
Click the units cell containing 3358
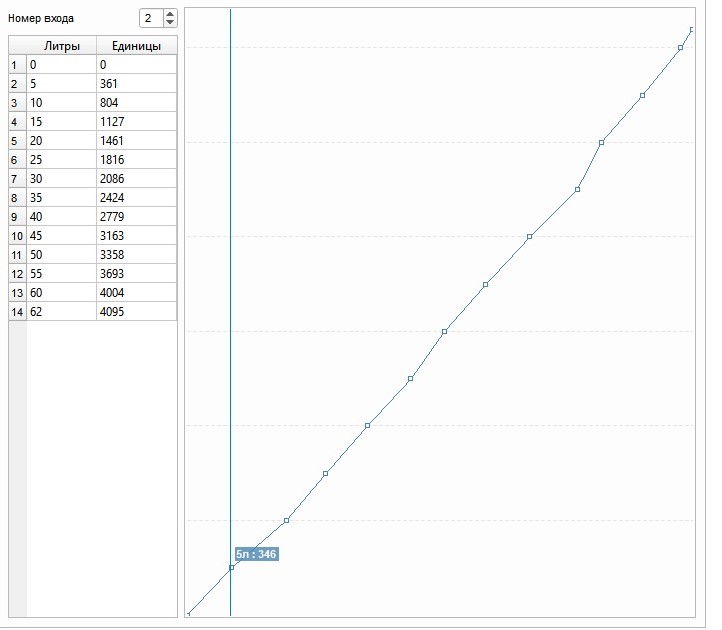(x=136, y=254)
